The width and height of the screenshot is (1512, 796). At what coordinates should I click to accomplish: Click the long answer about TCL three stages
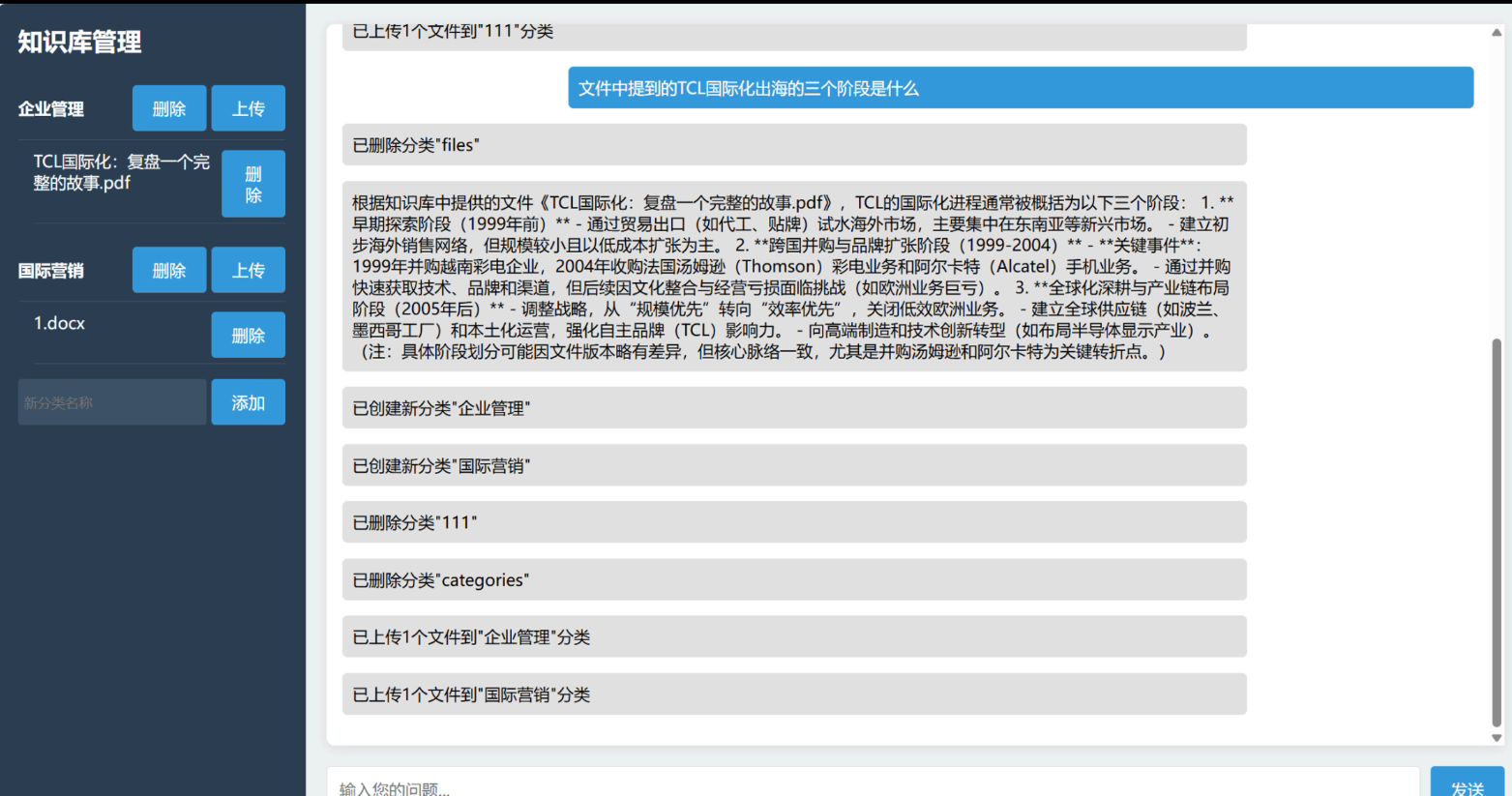(x=794, y=277)
